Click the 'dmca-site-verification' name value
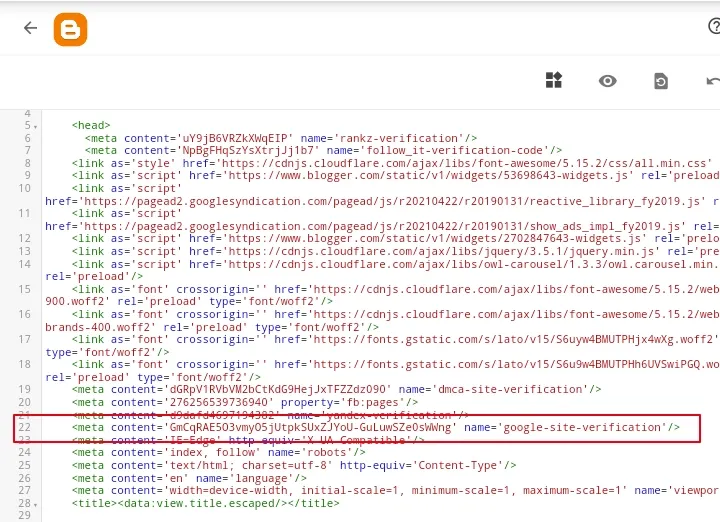This screenshot has width=720, height=522. pyautogui.click(x=510, y=389)
